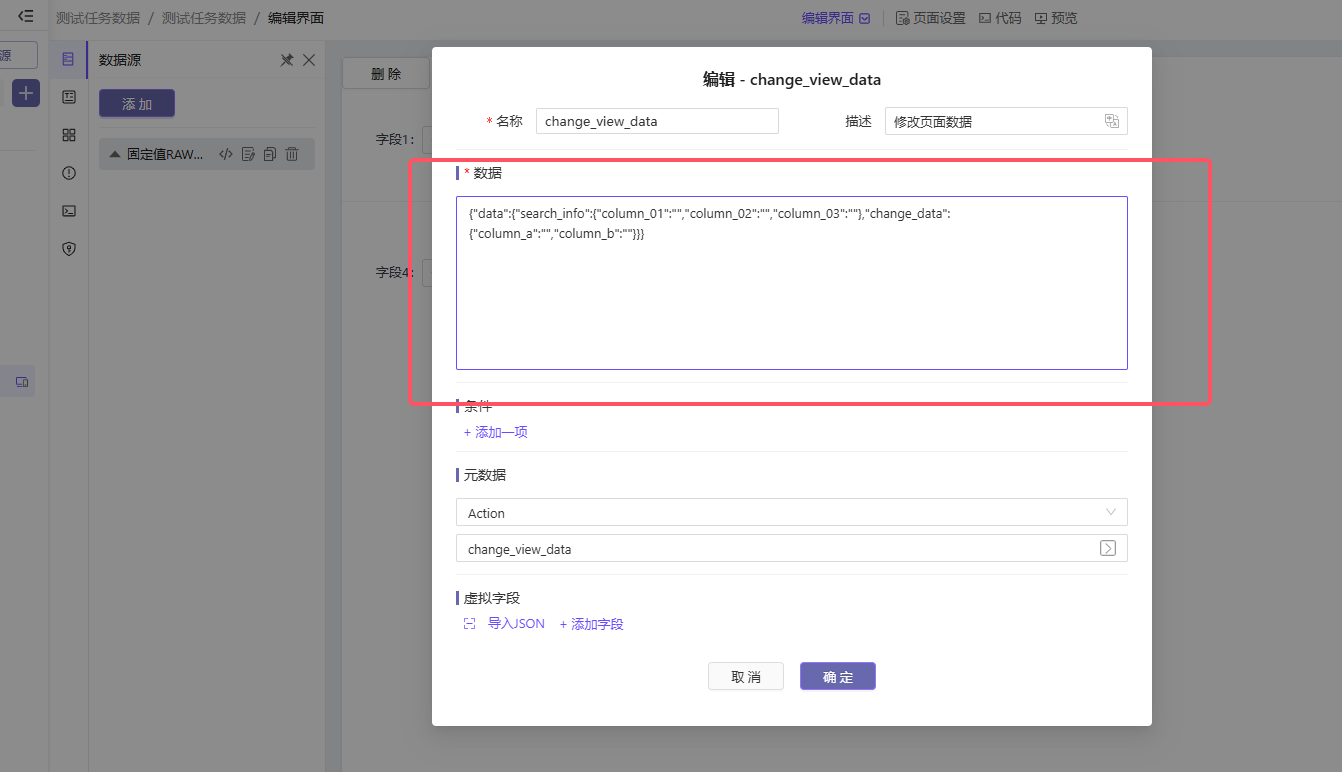
Task: Copy the 固定值RAW data source
Action: tap(270, 154)
